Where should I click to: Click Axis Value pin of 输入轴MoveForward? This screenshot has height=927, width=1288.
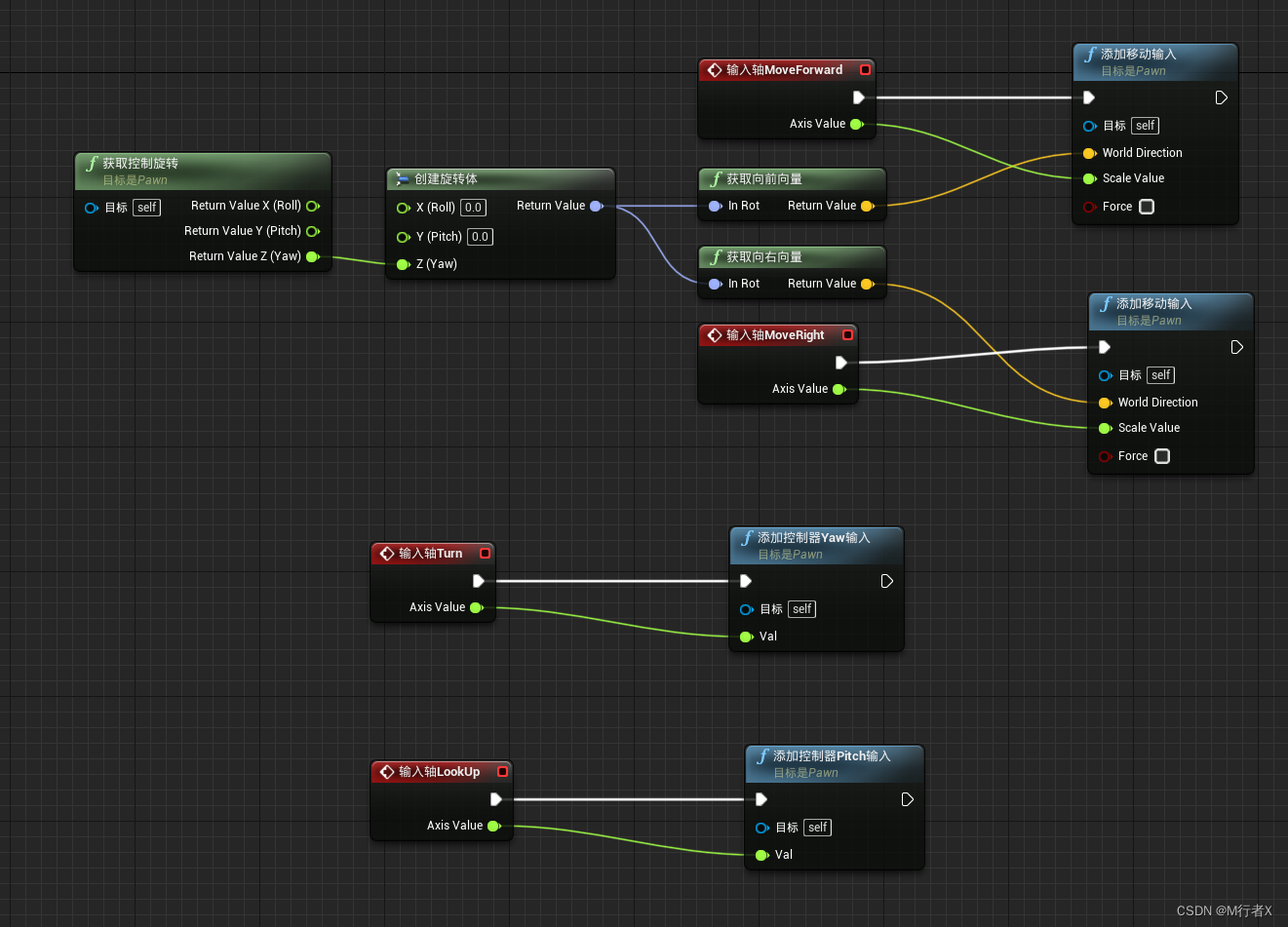[x=857, y=124]
